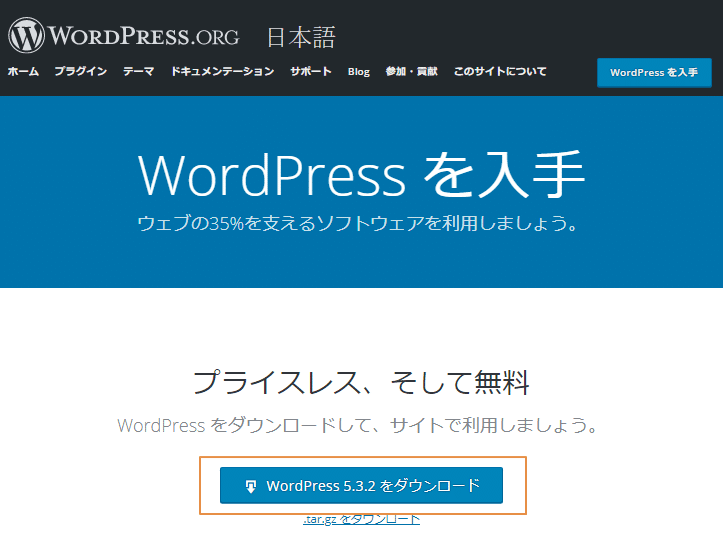Click the large WordPress を入手 heading
Image resolution: width=723 pixels, height=544 pixels.
362,175
